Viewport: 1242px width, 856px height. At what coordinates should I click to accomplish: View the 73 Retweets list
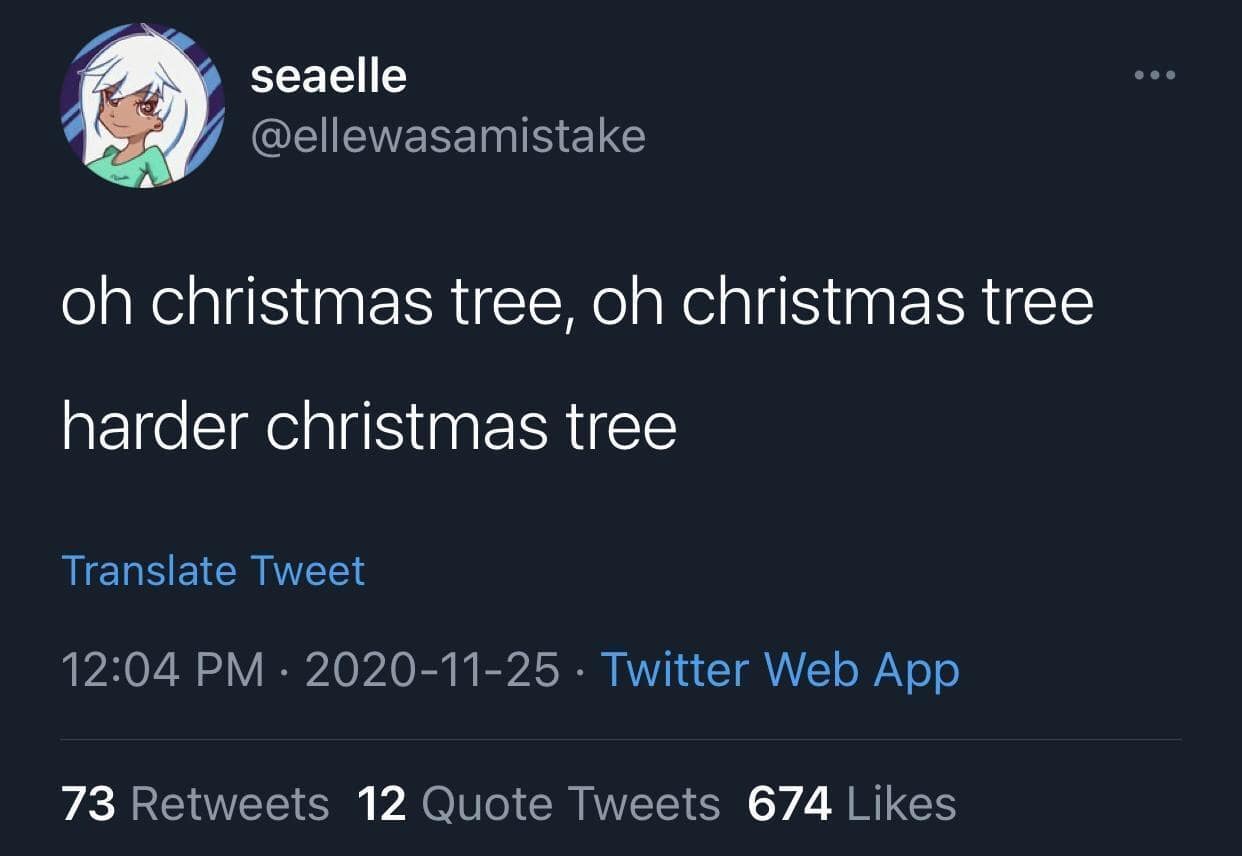(195, 803)
